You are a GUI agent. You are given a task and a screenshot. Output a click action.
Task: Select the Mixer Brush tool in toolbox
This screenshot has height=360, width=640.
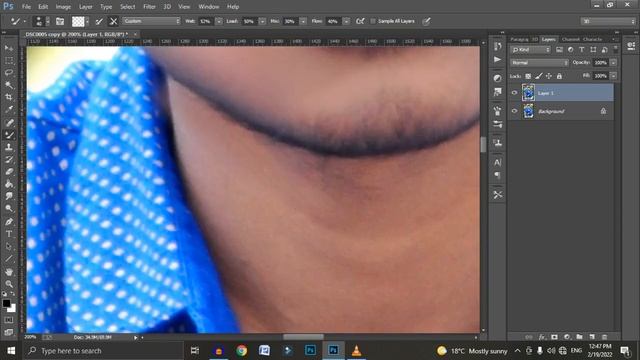coord(9,135)
